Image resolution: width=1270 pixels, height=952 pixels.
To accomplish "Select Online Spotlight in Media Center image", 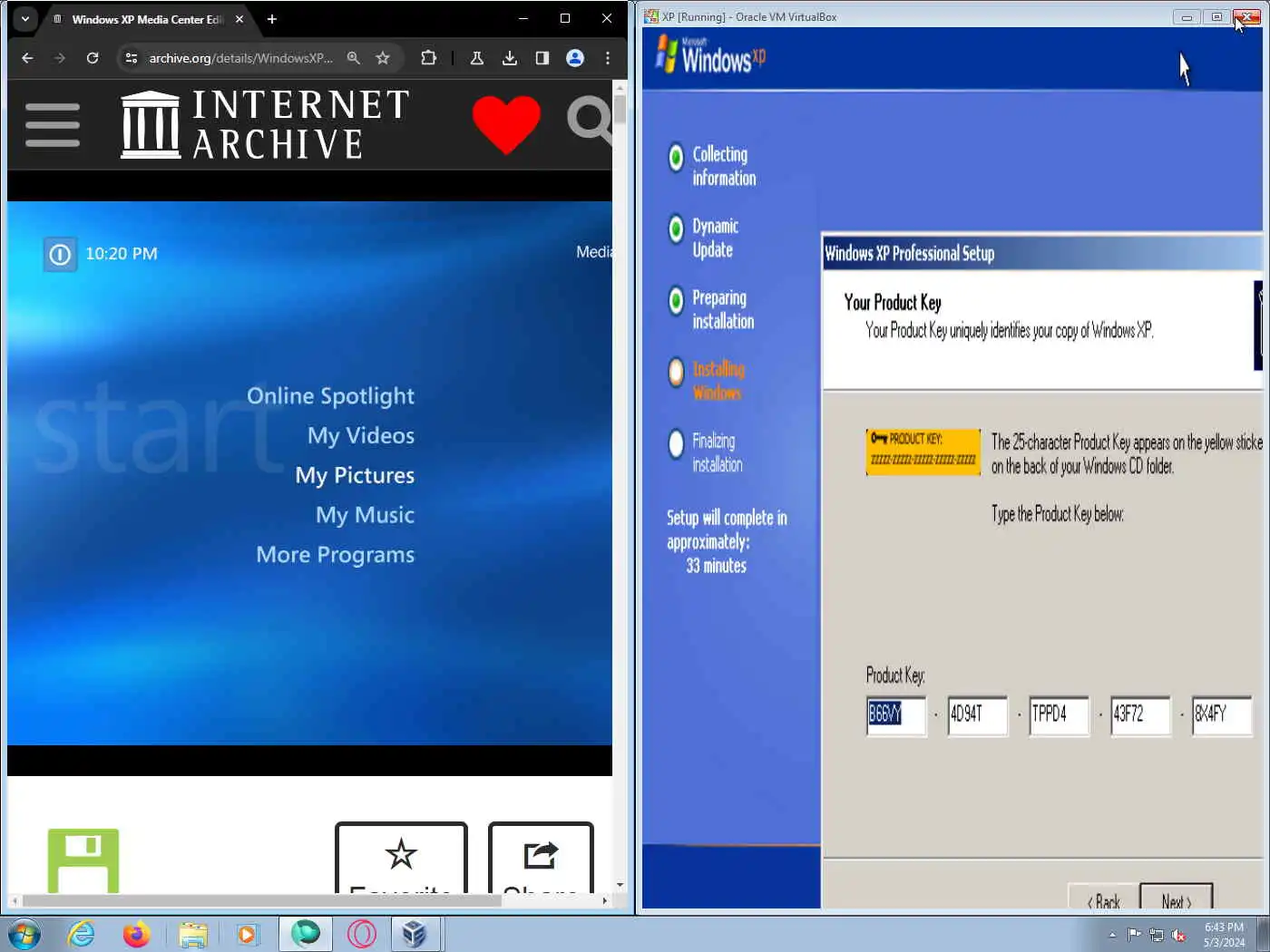I will (x=330, y=396).
